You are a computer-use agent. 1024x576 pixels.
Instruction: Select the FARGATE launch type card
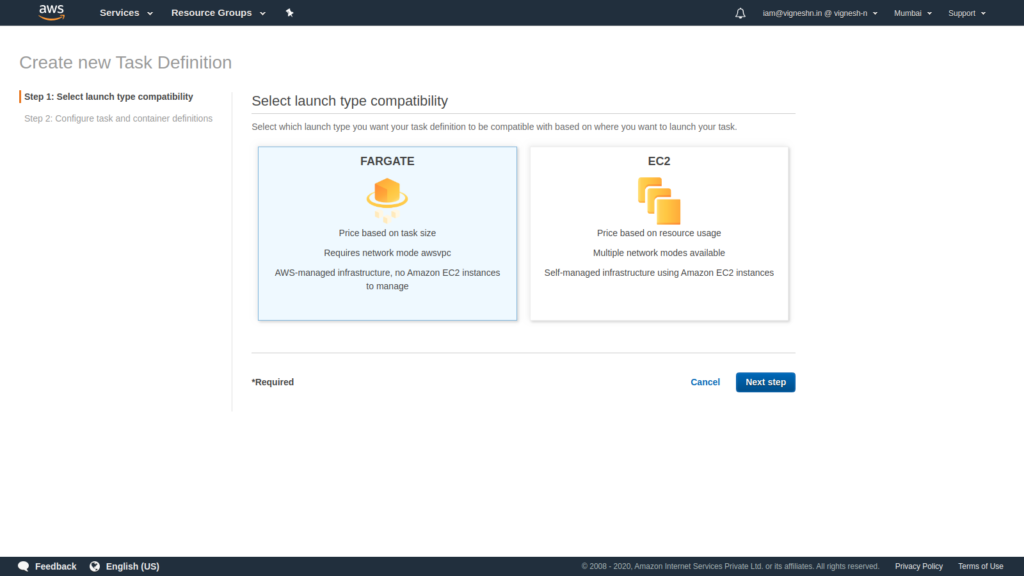[x=387, y=233]
